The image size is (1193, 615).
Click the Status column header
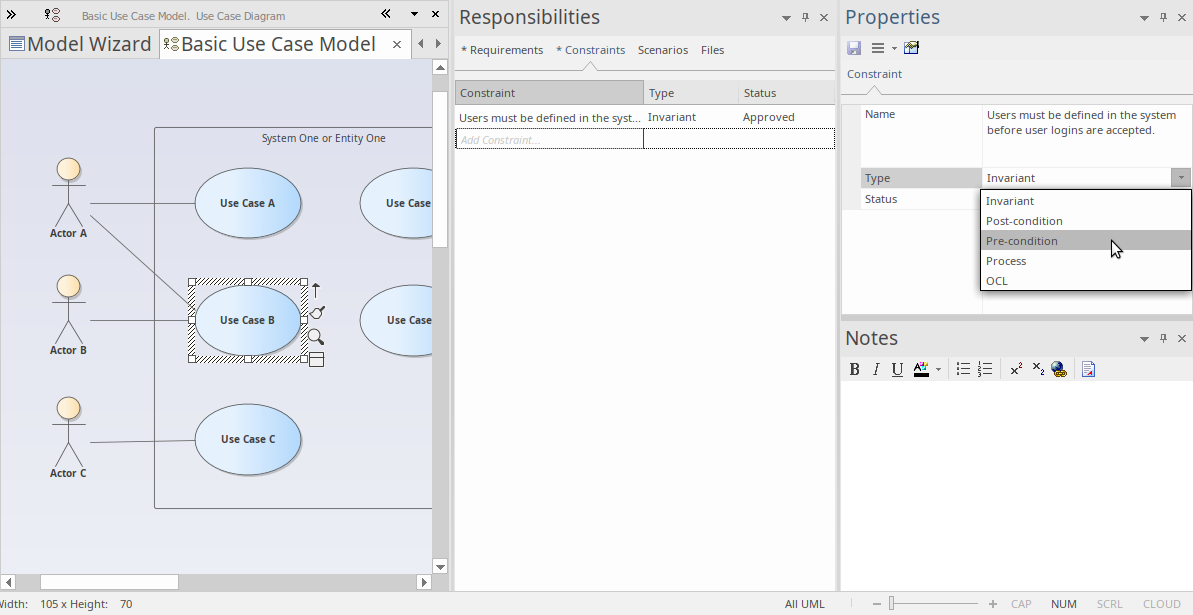[x=785, y=93]
